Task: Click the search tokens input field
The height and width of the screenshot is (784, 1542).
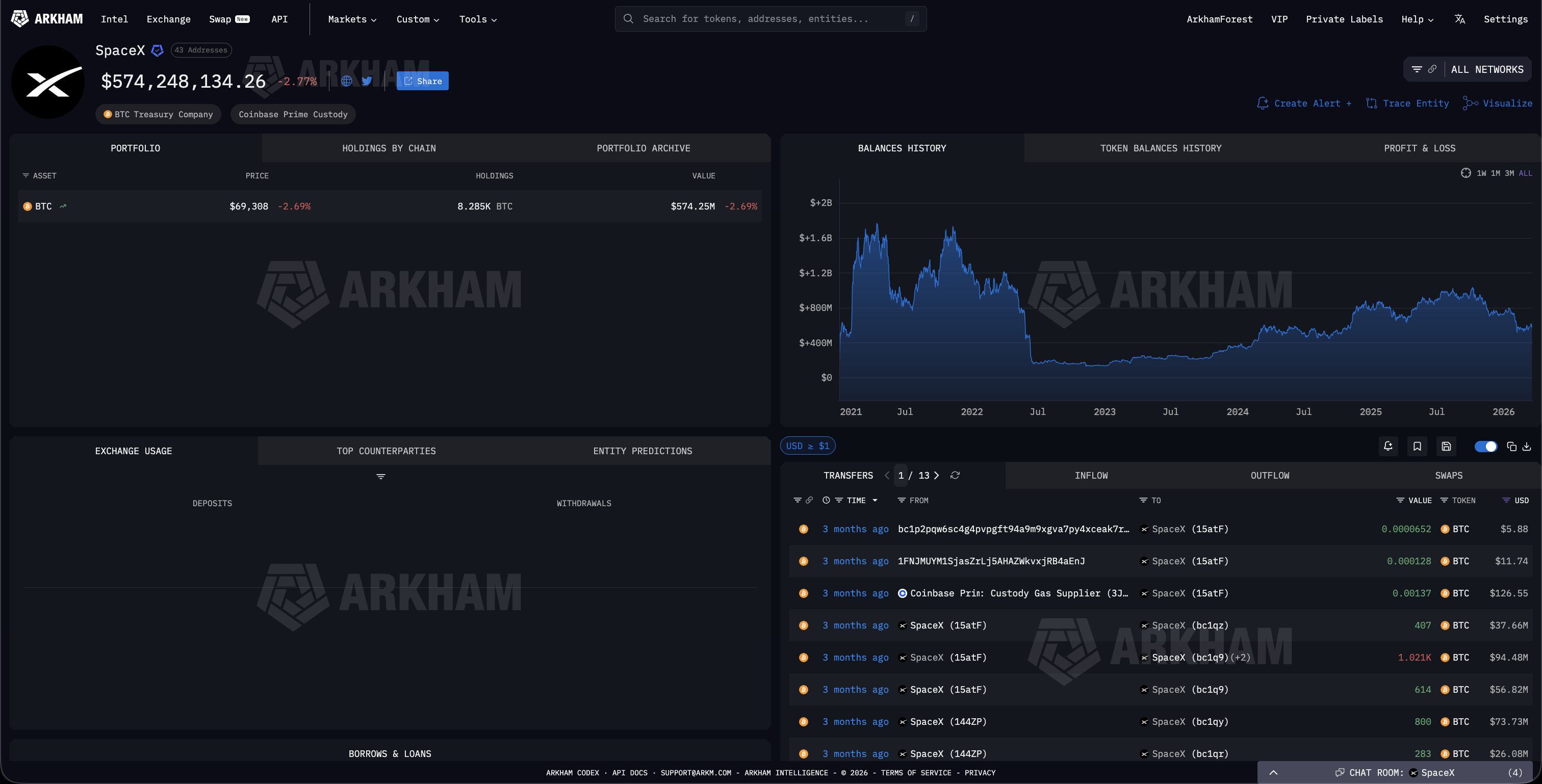Action: 770,18
